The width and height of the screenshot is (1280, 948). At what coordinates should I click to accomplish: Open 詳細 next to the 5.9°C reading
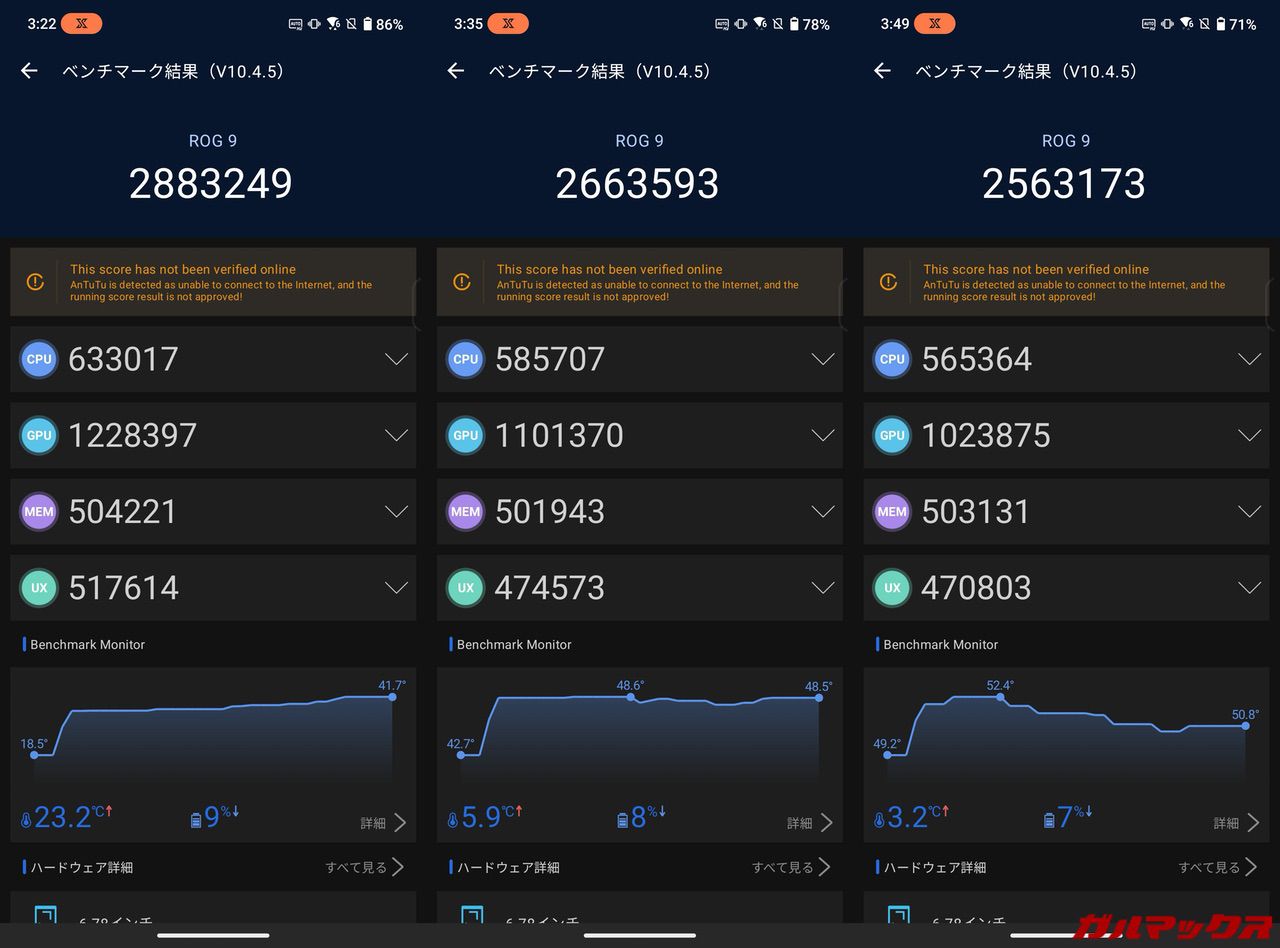[809, 823]
